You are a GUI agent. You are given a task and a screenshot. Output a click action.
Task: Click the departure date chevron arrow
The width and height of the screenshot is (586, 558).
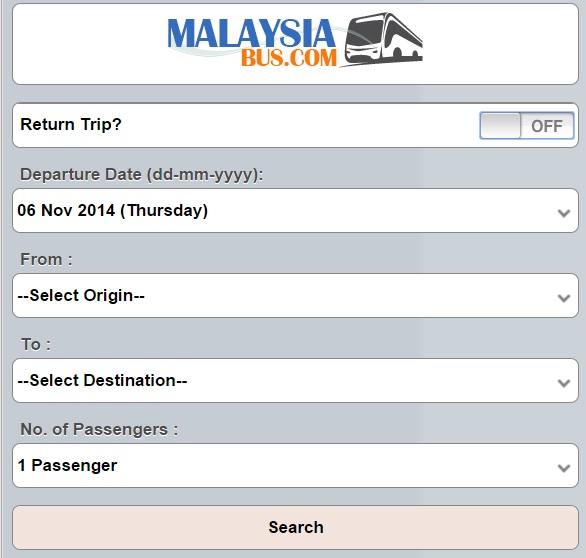click(x=564, y=213)
